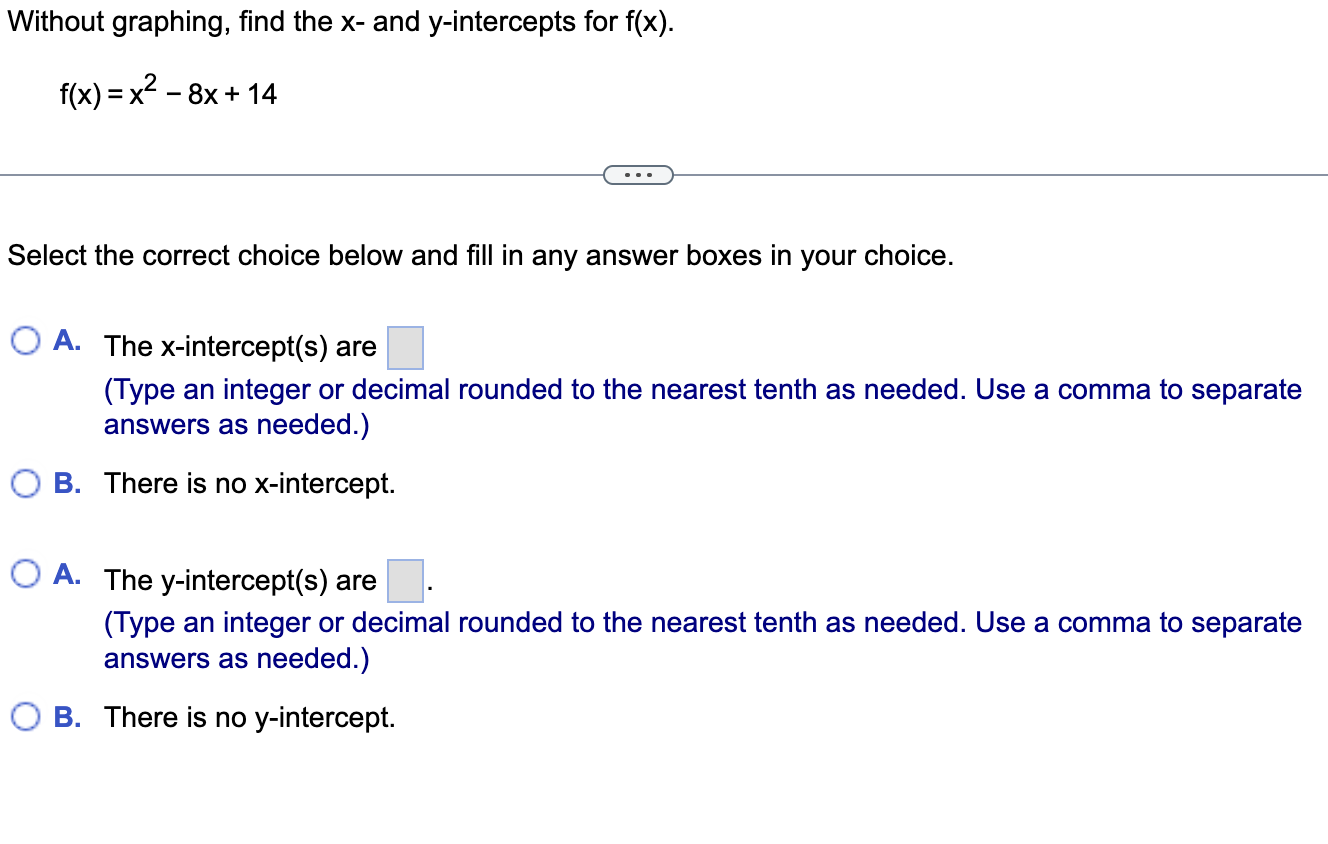
Task: Click the y-intercept answer box
Action: pyautogui.click(x=404, y=581)
